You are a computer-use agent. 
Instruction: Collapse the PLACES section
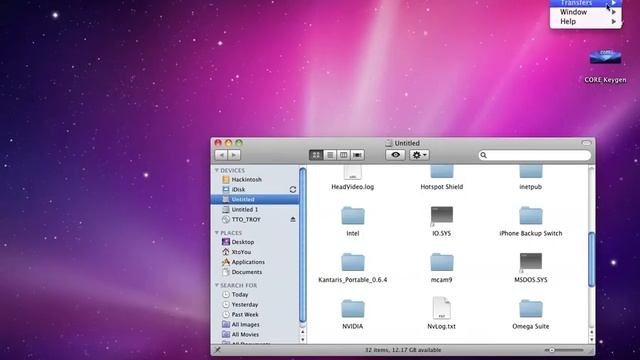click(x=217, y=233)
